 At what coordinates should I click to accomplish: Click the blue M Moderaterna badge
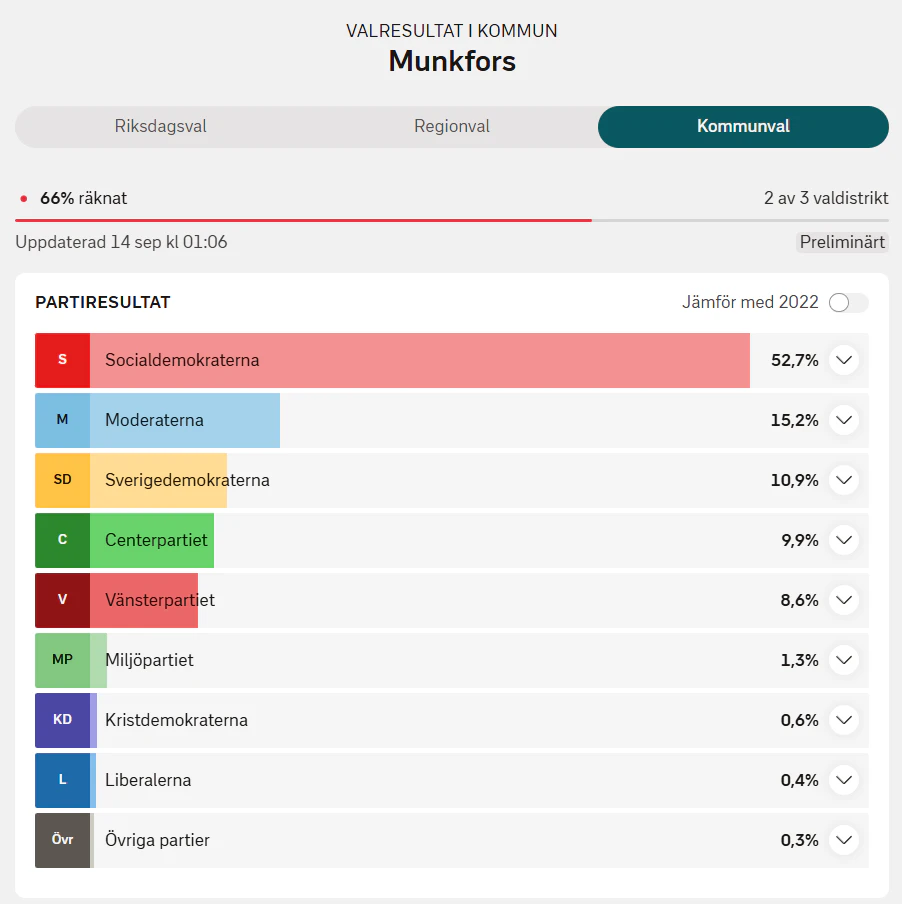(62, 420)
